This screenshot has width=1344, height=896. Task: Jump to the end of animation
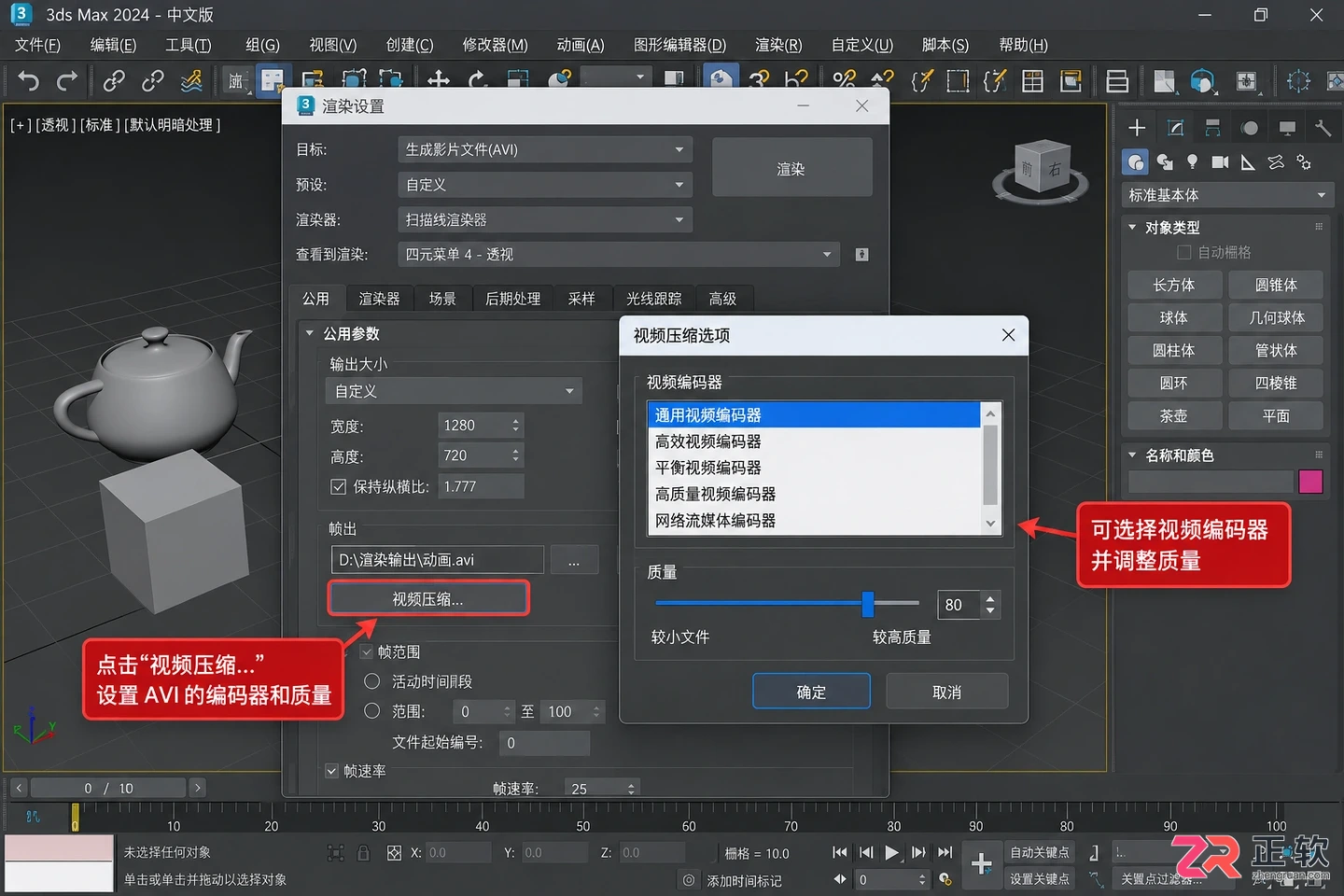click(945, 852)
